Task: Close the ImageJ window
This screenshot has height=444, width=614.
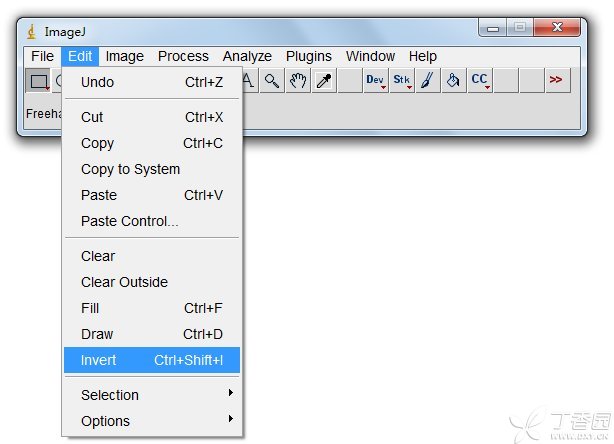Action: [557, 27]
